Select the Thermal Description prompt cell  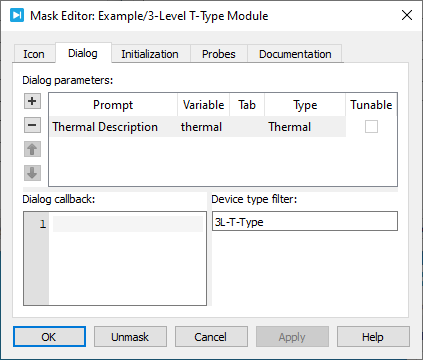tap(113, 127)
